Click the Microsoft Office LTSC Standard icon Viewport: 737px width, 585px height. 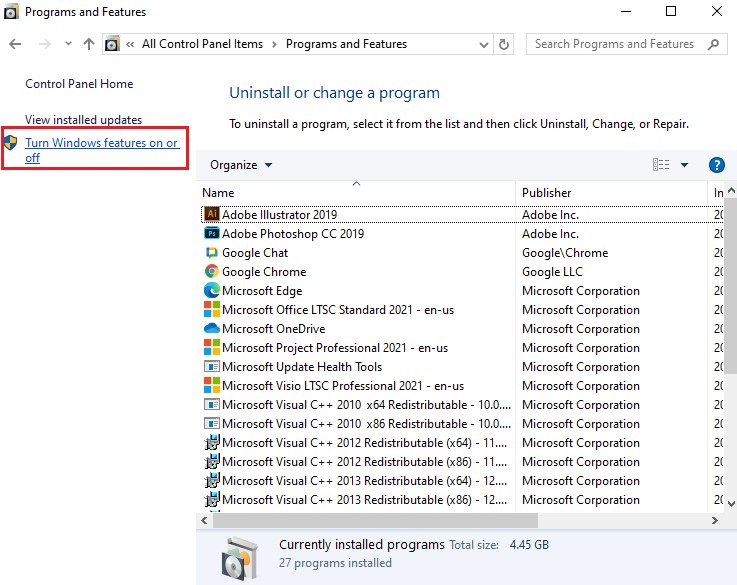[212, 310]
